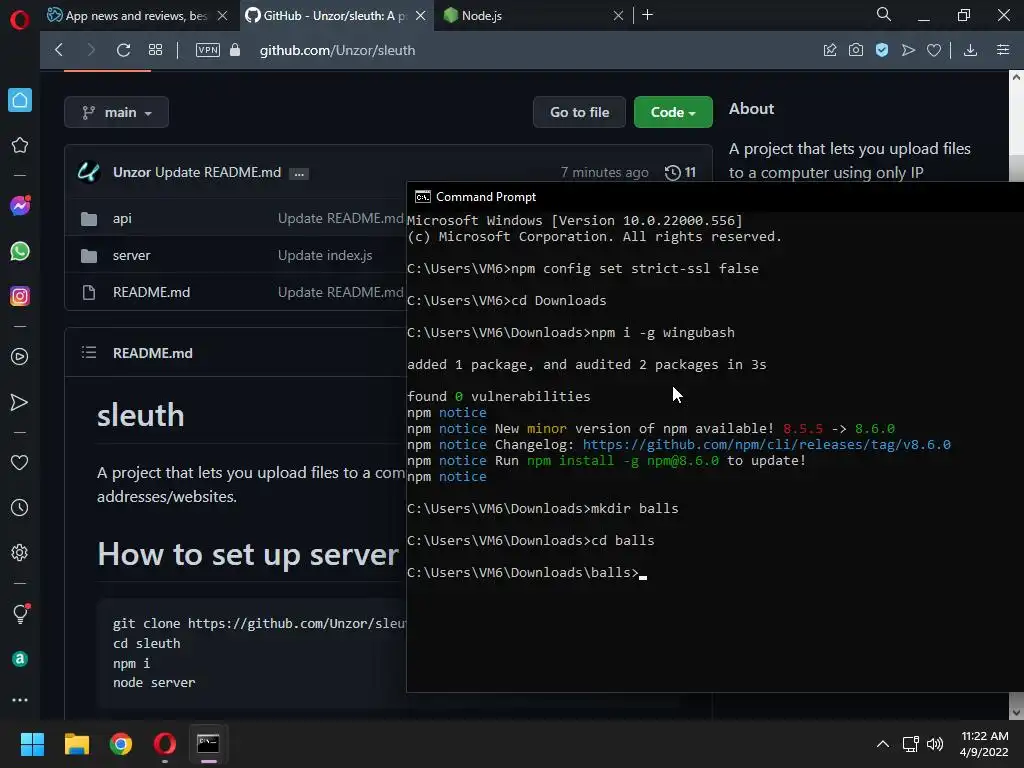Open File Explorer from taskbar
Screen dimensions: 1024x768
tap(76, 744)
